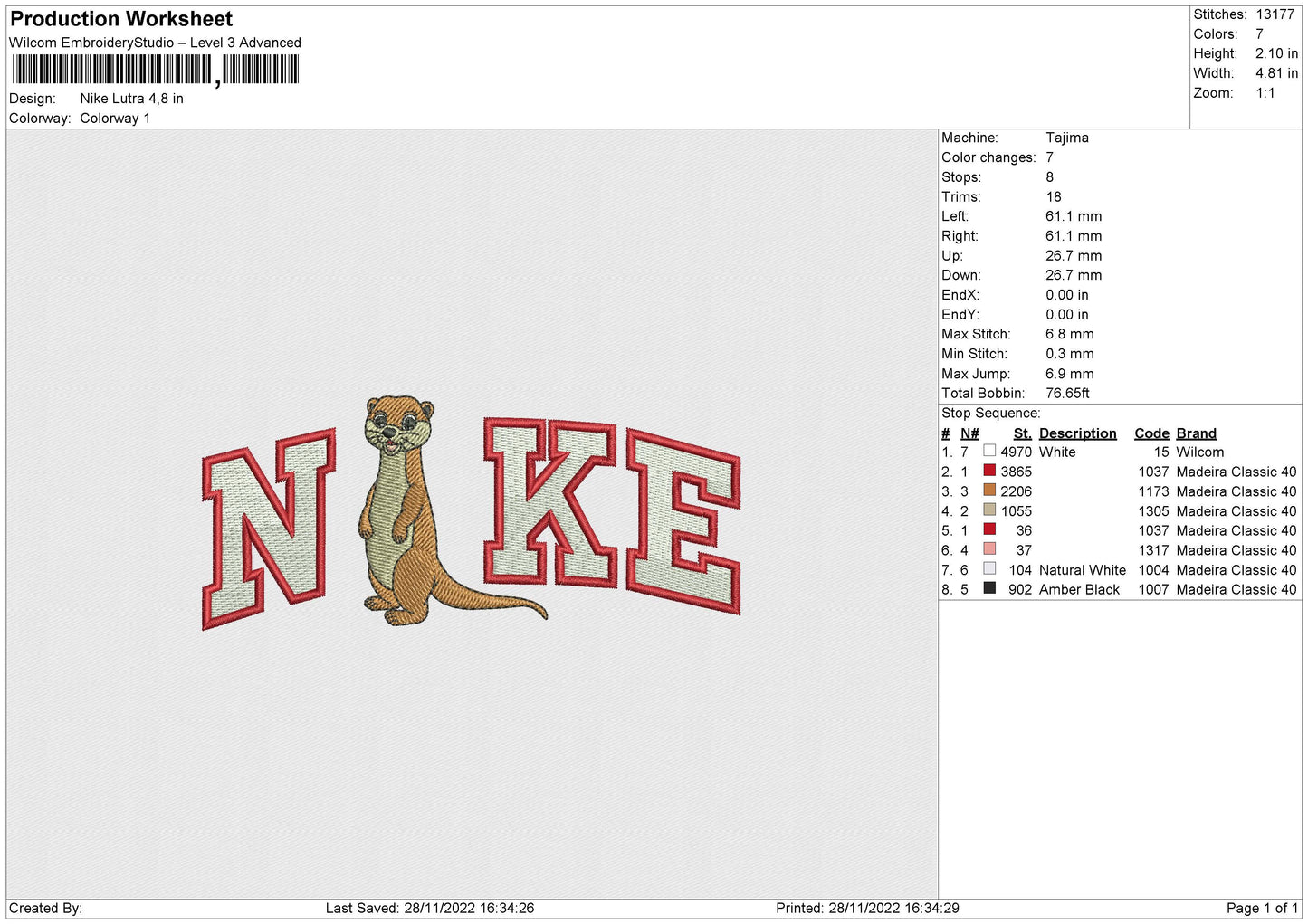Click the 'EndX:' label
Image resolution: width=1308 pixels, height=924 pixels.
(x=960, y=295)
